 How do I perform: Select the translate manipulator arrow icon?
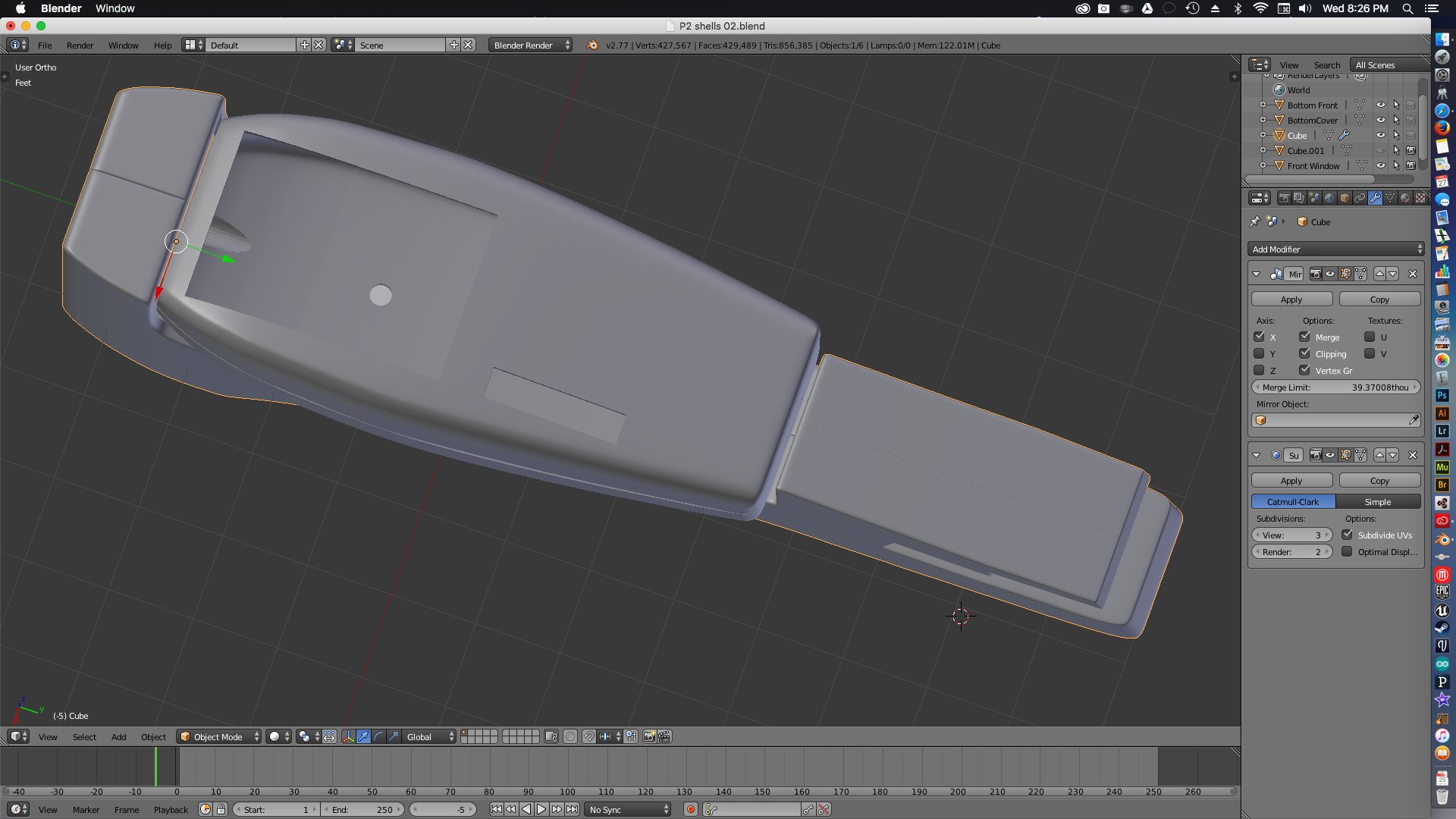(363, 736)
